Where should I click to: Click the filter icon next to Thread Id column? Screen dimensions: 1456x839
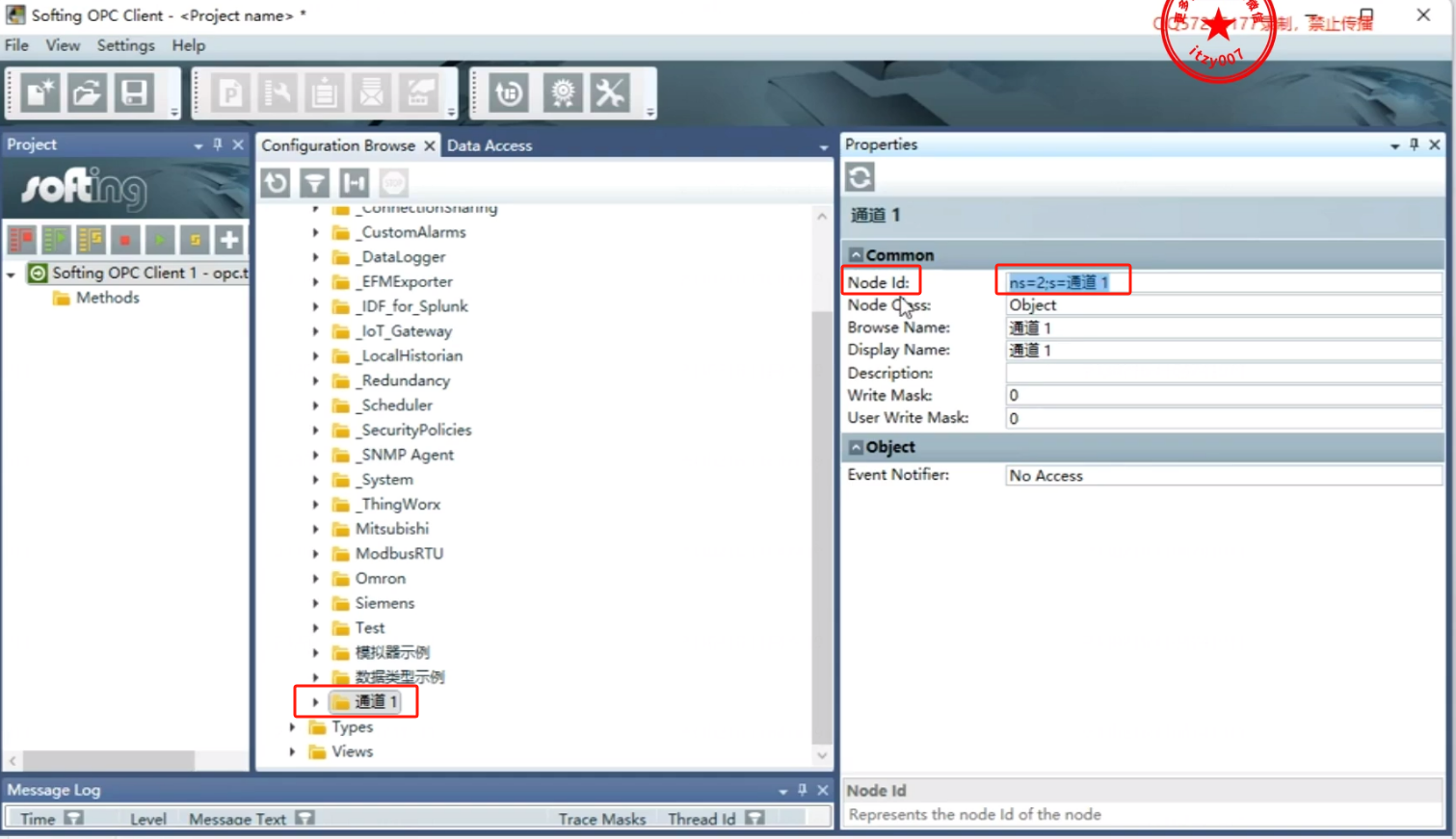pyautogui.click(x=755, y=818)
